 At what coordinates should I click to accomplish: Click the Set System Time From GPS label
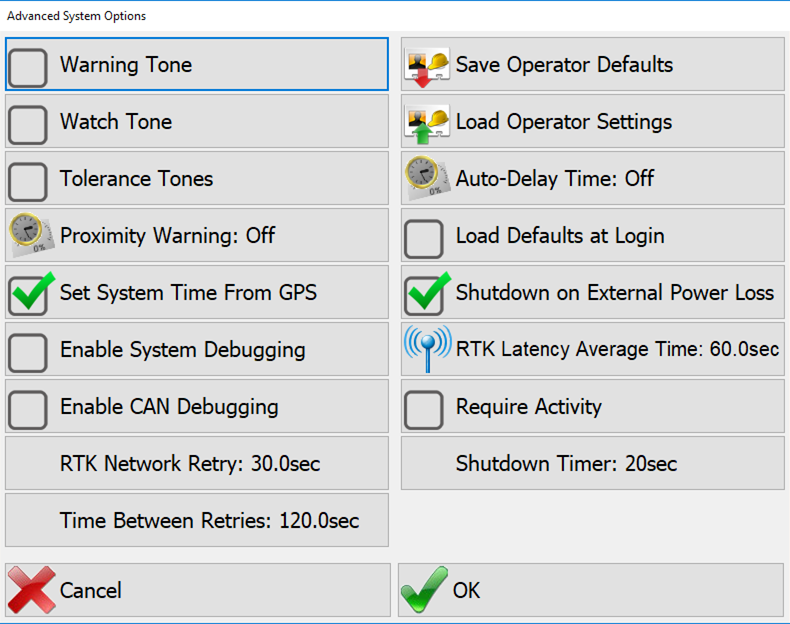tap(188, 293)
